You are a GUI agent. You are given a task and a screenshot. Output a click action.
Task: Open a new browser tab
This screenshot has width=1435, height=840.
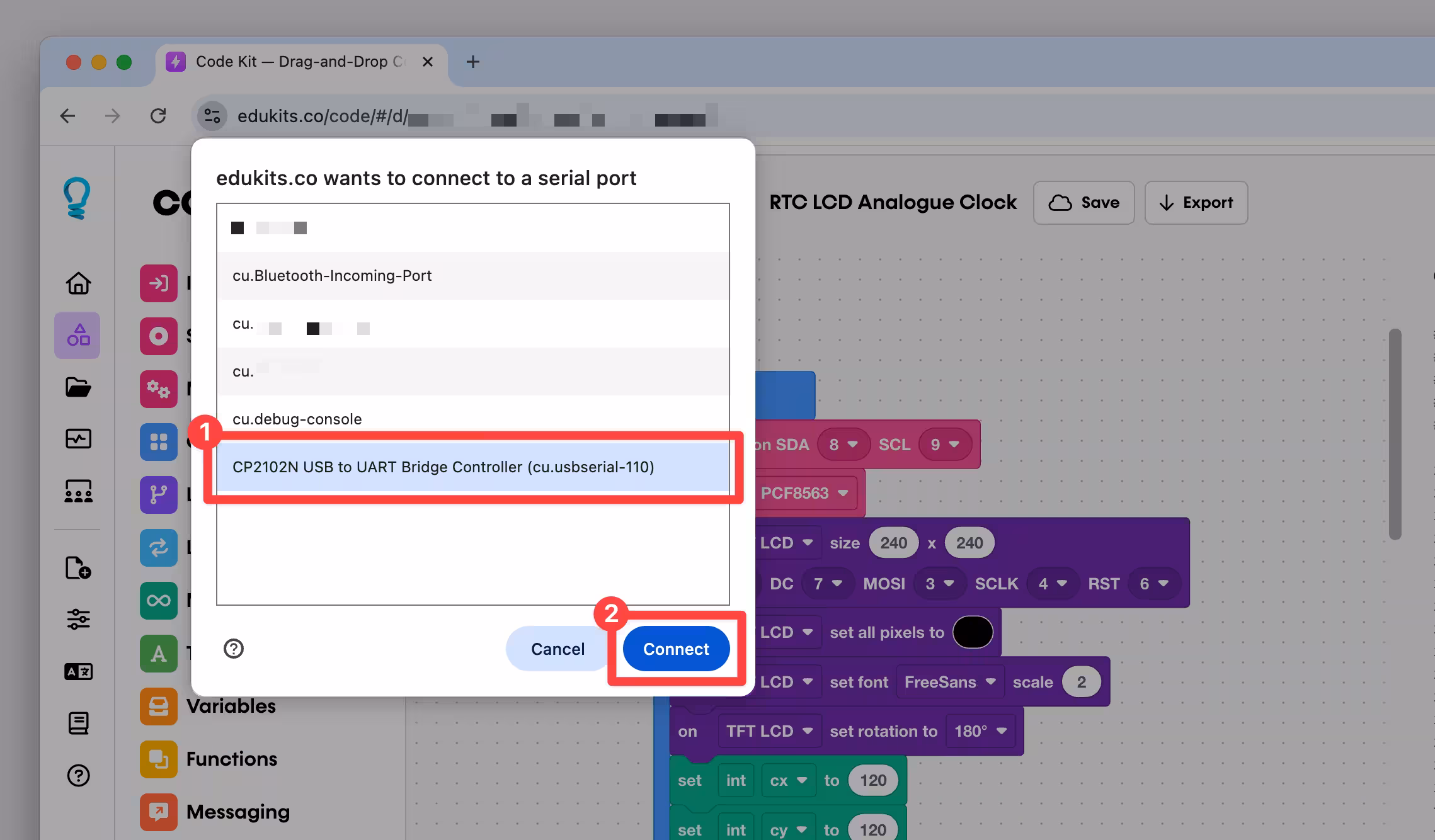coord(472,62)
